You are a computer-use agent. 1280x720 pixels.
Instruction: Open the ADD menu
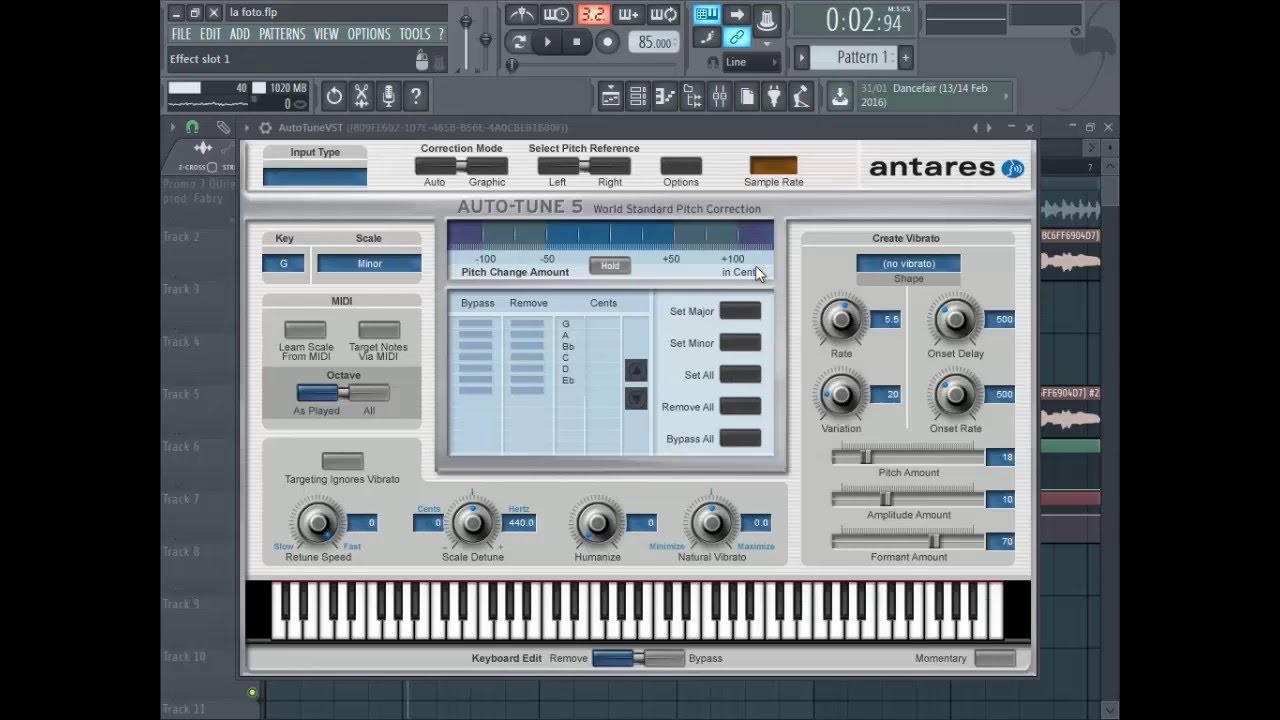[240, 34]
